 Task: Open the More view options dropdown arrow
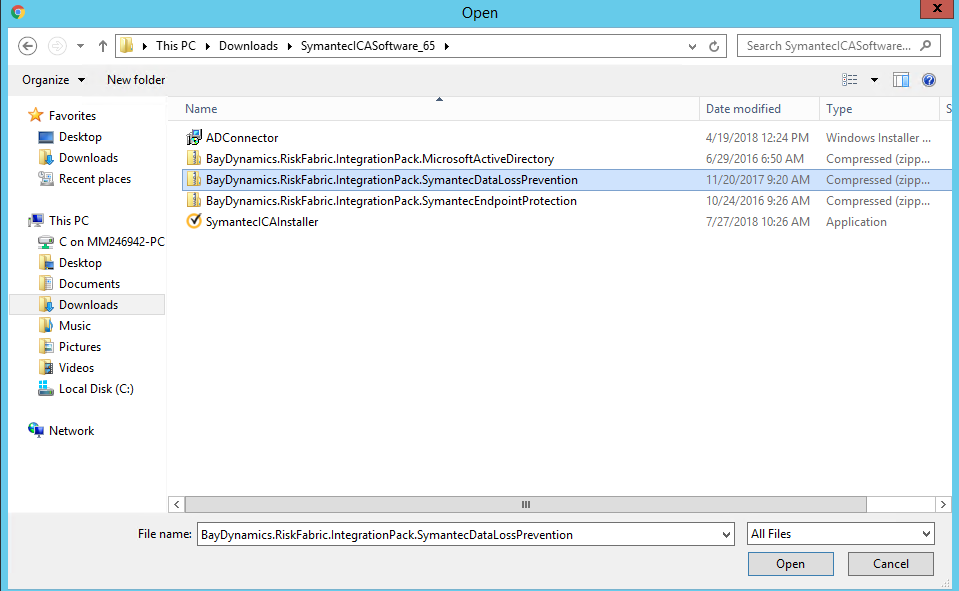(x=874, y=80)
